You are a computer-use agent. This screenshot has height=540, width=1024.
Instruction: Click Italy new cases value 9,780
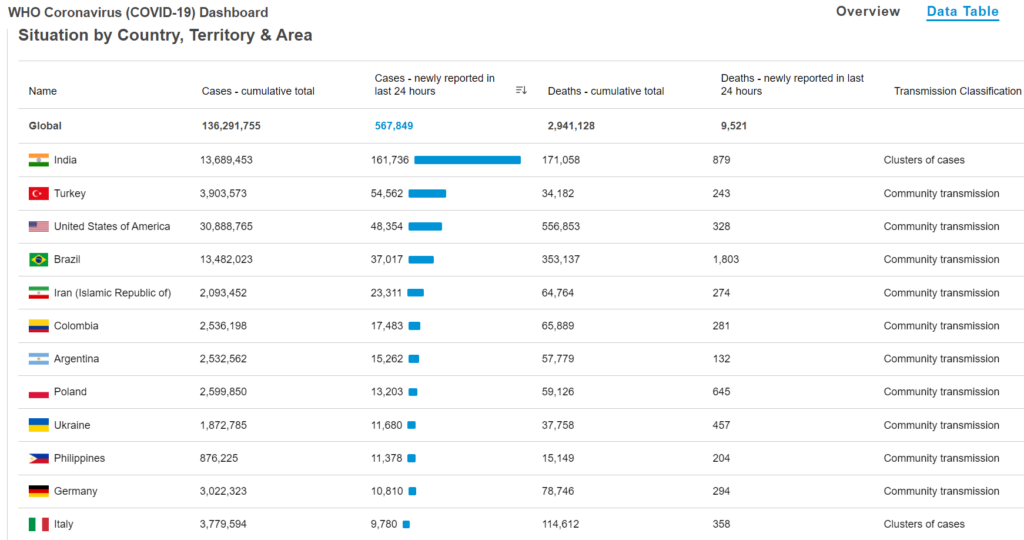coord(384,524)
